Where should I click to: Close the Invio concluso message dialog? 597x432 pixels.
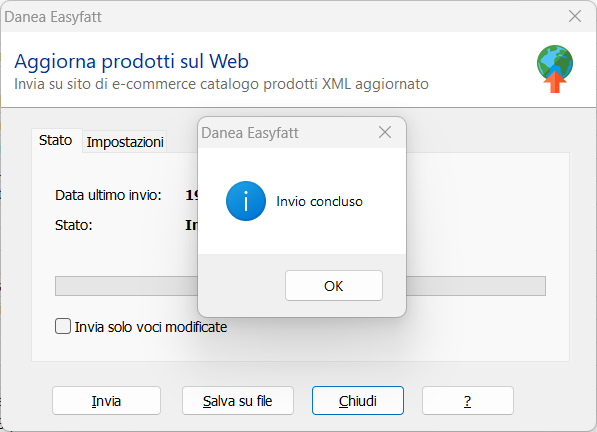pyautogui.click(x=385, y=132)
